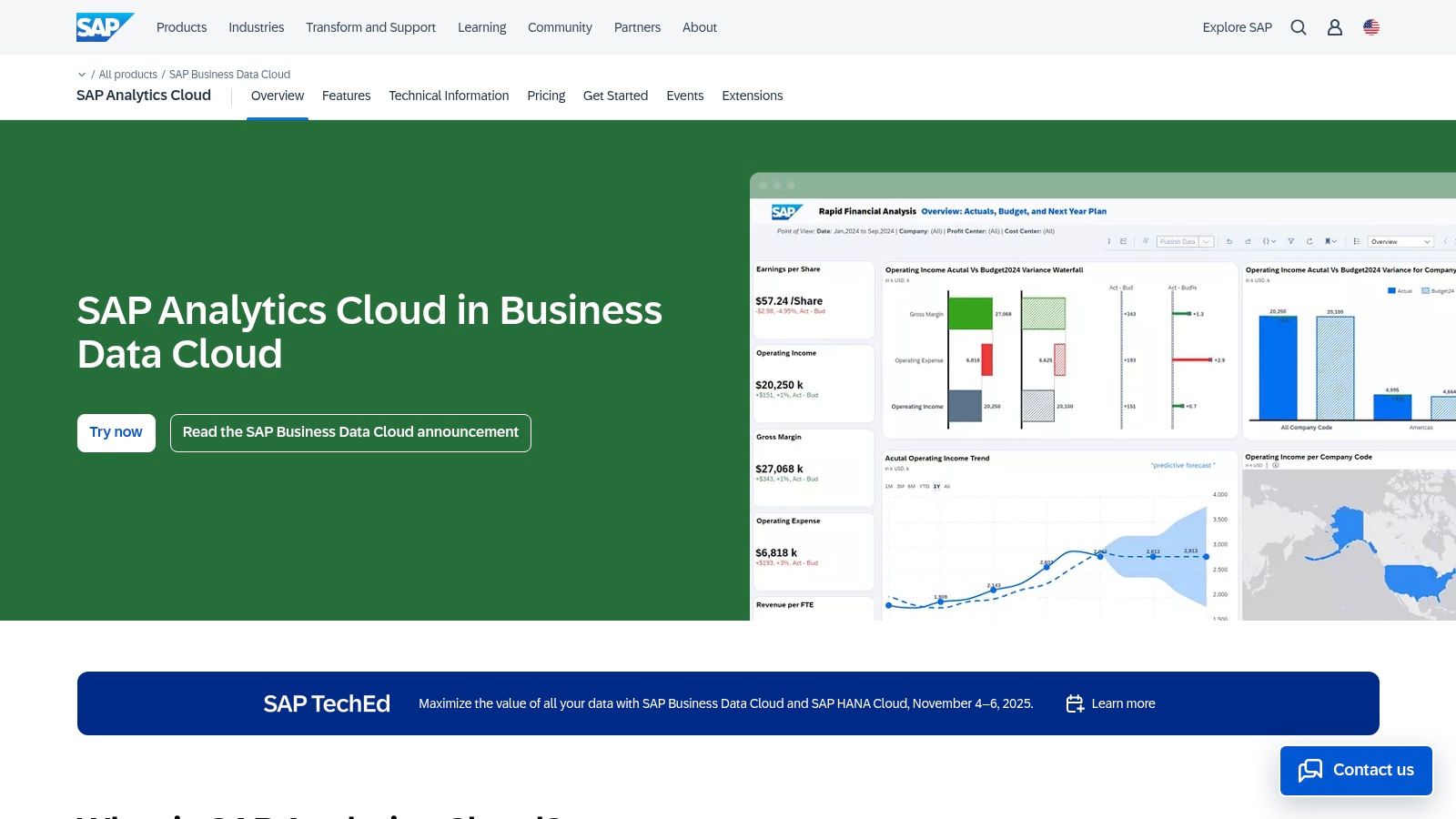The image size is (1456, 819).
Task: Click the calendar icon beside Learn more
Action: click(1075, 703)
